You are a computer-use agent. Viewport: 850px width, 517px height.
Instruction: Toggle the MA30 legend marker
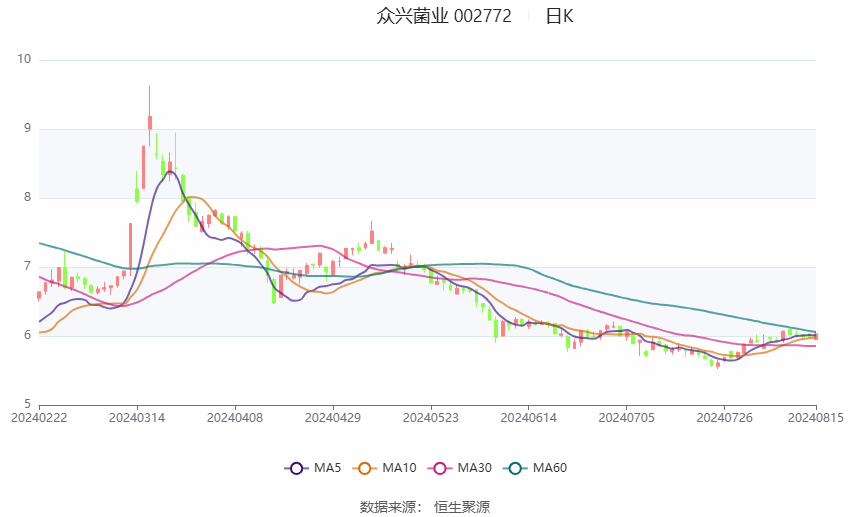click(440, 468)
